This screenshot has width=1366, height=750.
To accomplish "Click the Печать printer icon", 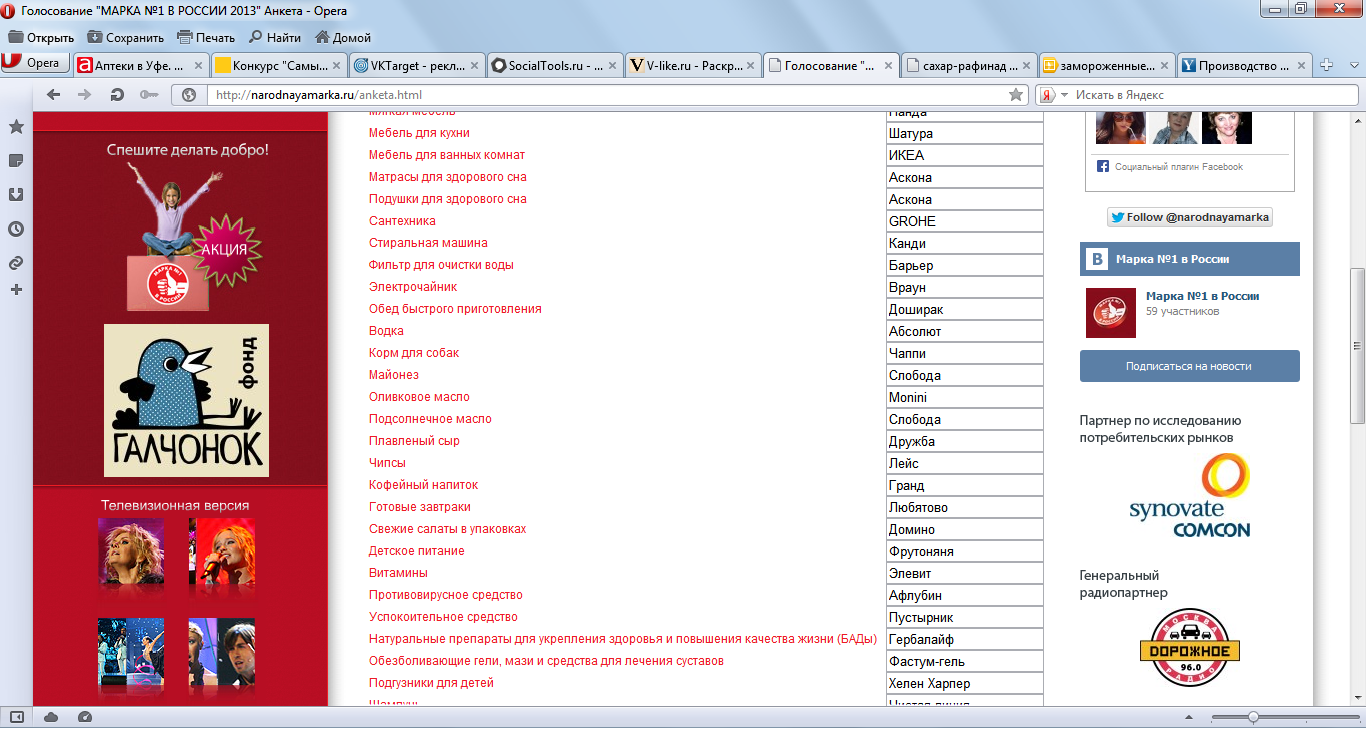I will tap(184, 37).
